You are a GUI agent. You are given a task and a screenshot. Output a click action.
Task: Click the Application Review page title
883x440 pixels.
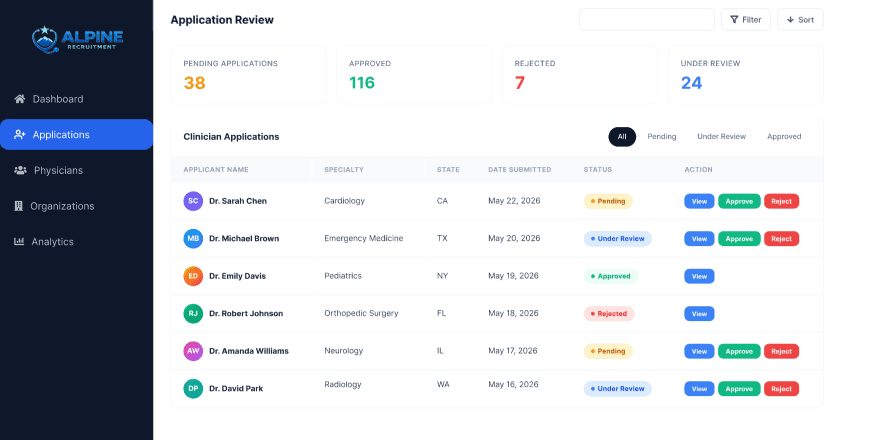coord(222,20)
